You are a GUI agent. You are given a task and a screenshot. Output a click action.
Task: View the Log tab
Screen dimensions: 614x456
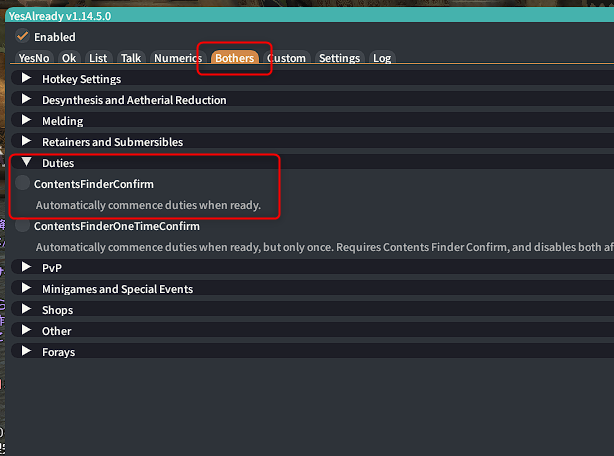point(382,58)
